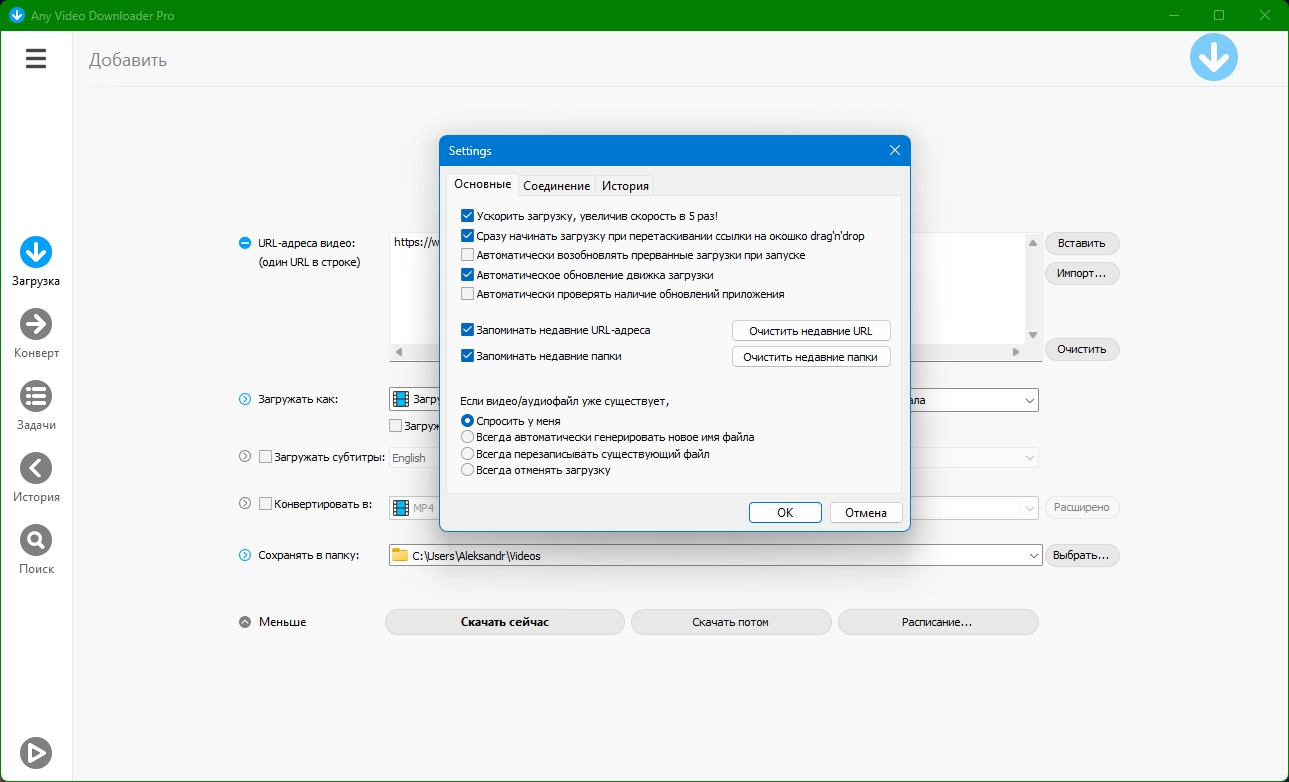The image size is (1289, 782).
Task: Switch to the Основные tab
Action: 483,184
